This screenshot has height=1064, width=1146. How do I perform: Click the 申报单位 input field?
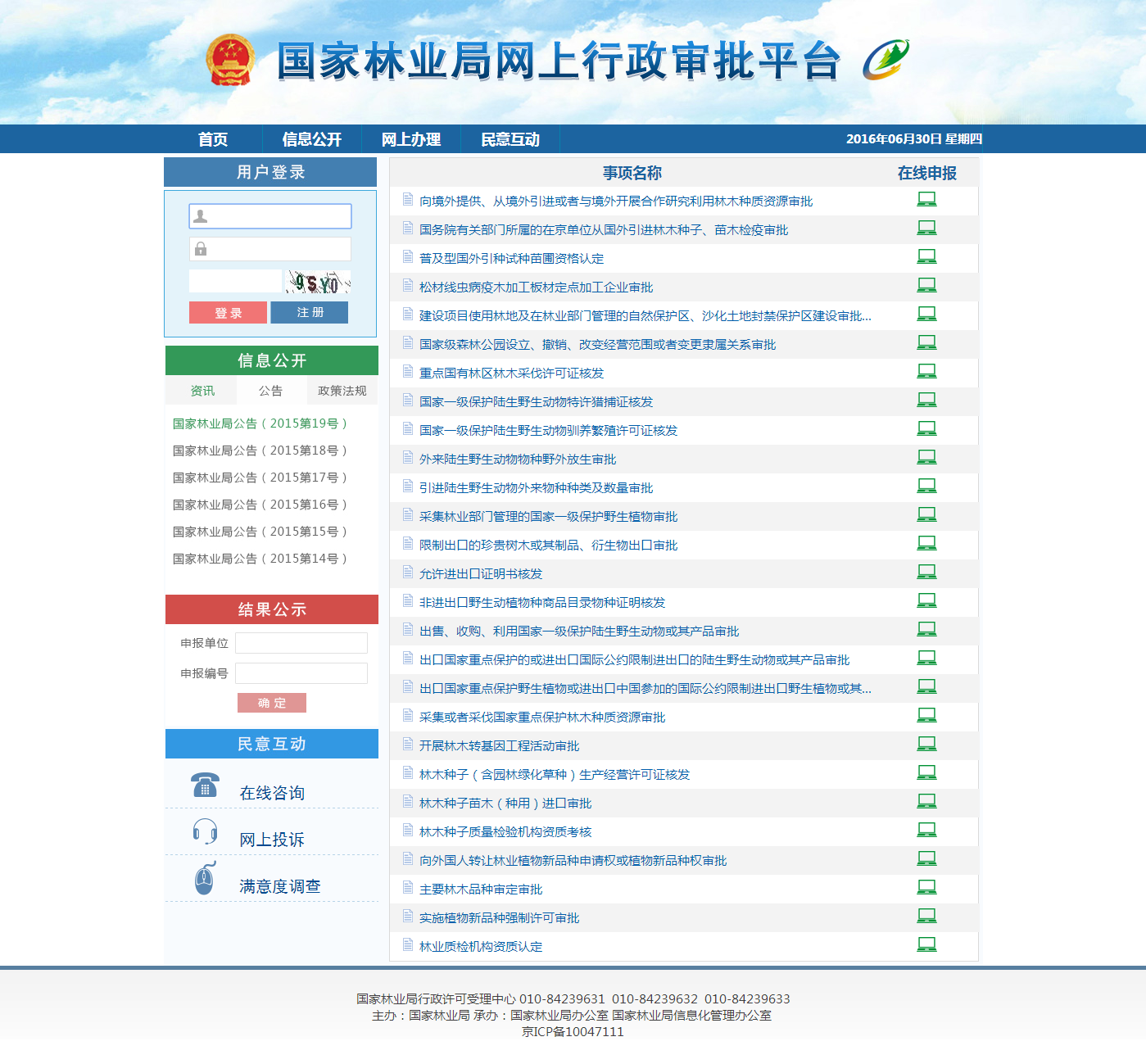(x=301, y=642)
